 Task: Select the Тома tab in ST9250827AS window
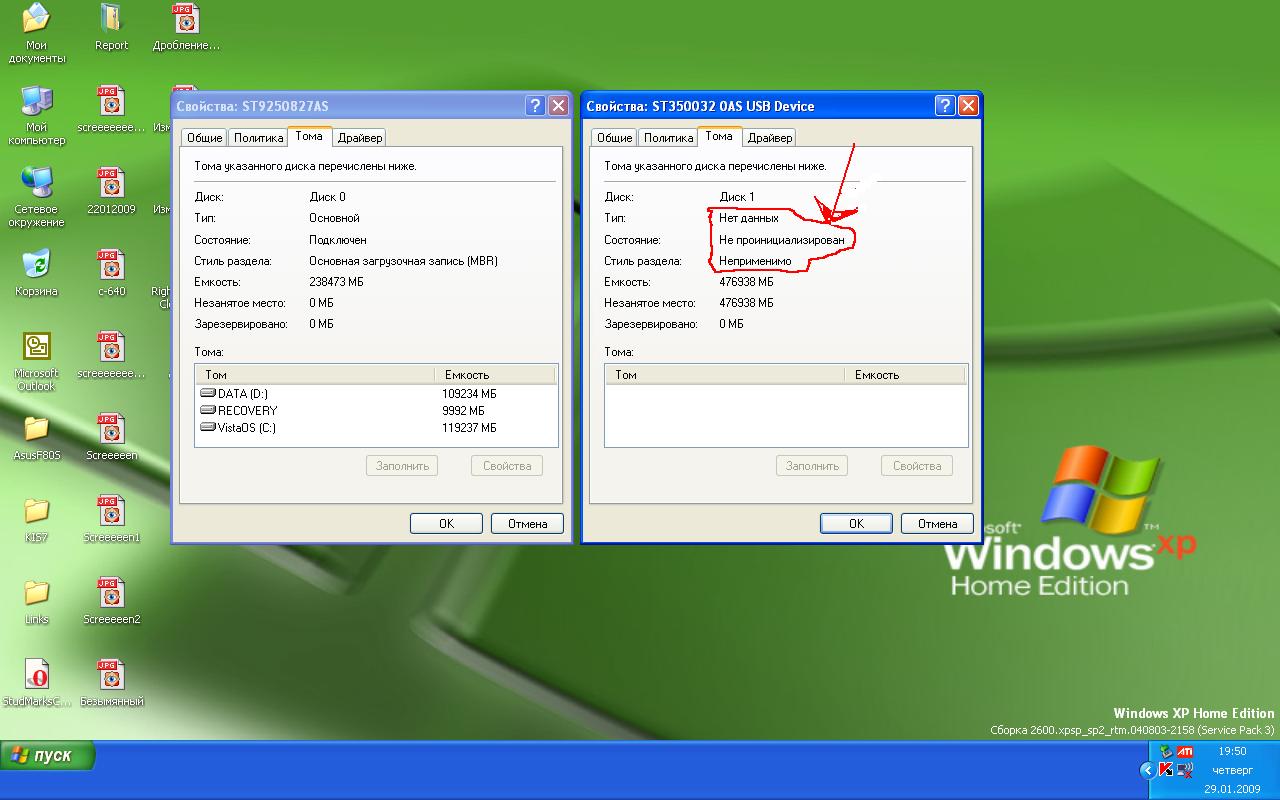310,136
